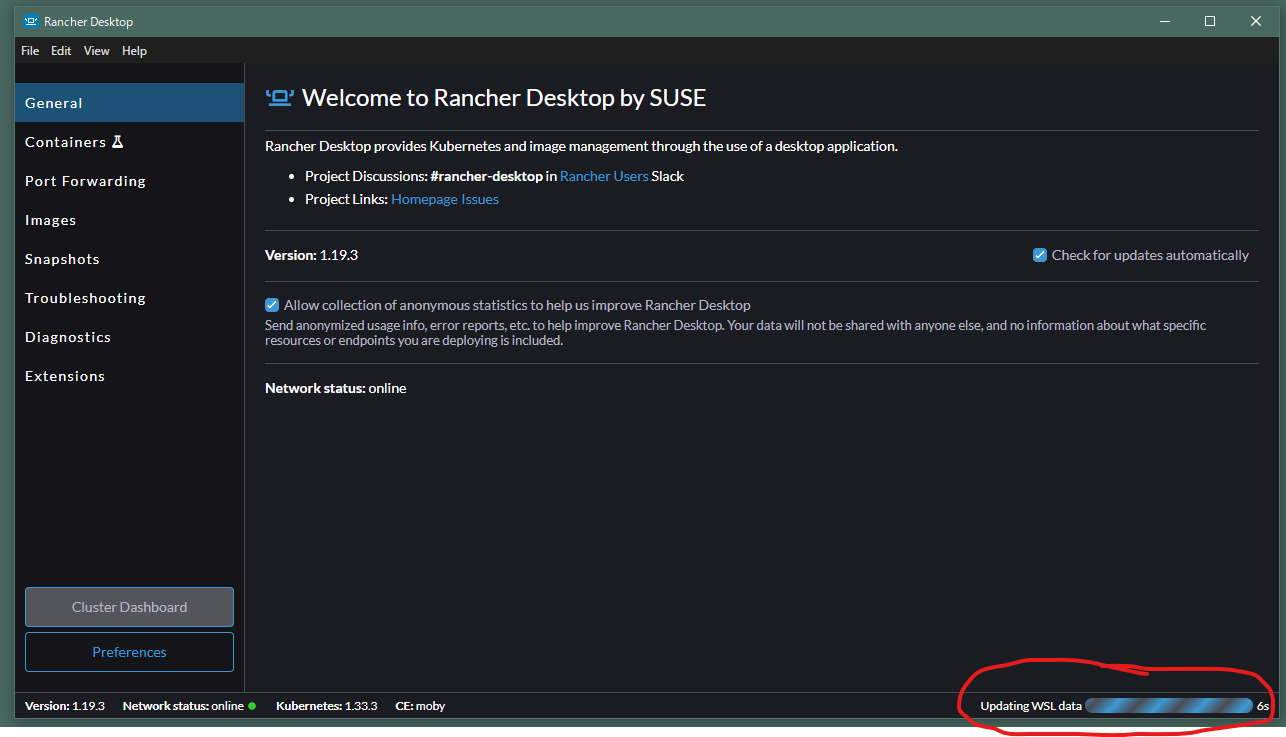The image size is (1286, 737).
Task: Minimize the Rancher Desktop window
Action: [x=1164, y=21]
